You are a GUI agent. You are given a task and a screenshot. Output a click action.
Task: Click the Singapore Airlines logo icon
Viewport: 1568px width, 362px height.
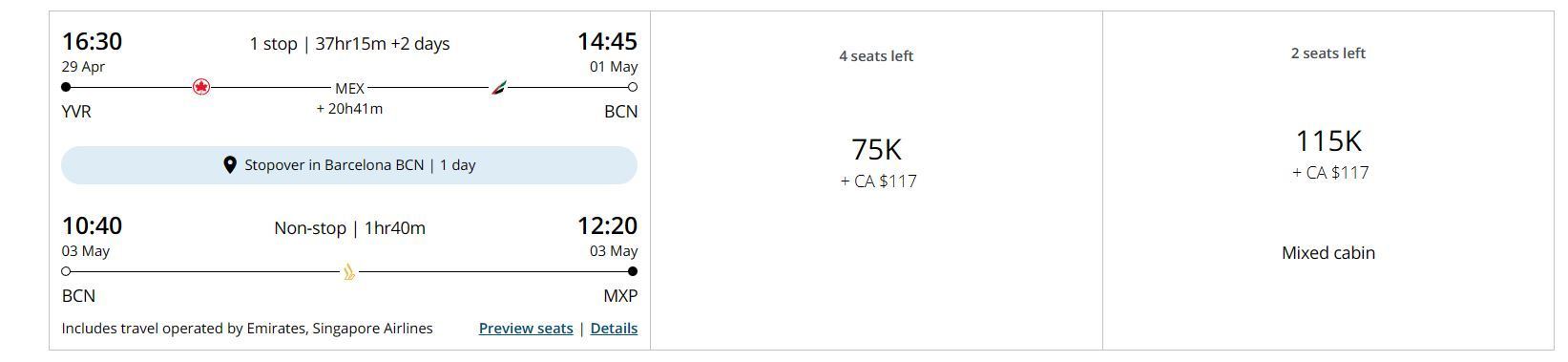(348, 272)
